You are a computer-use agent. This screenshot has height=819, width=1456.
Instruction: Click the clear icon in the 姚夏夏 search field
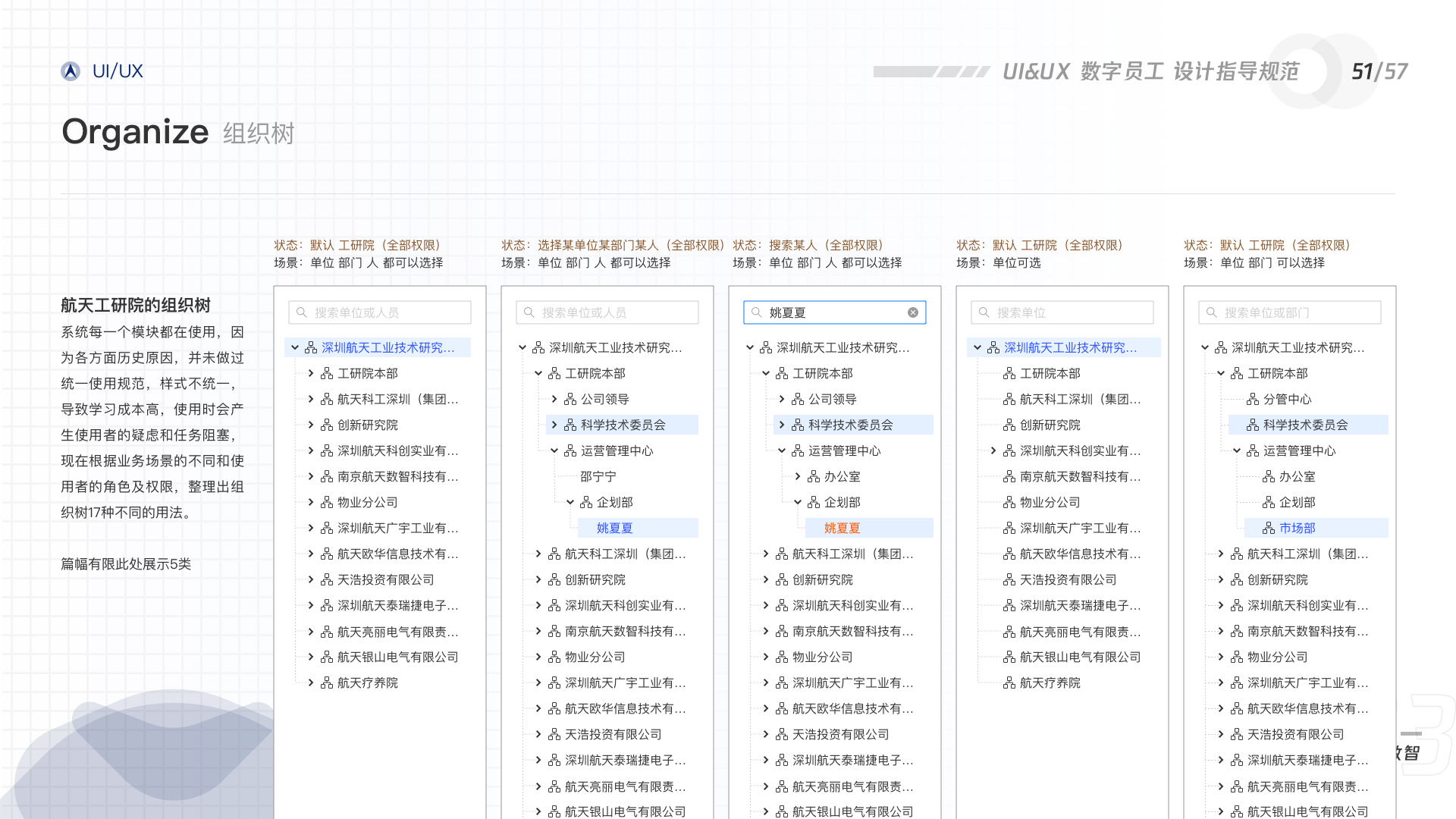coord(913,312)
